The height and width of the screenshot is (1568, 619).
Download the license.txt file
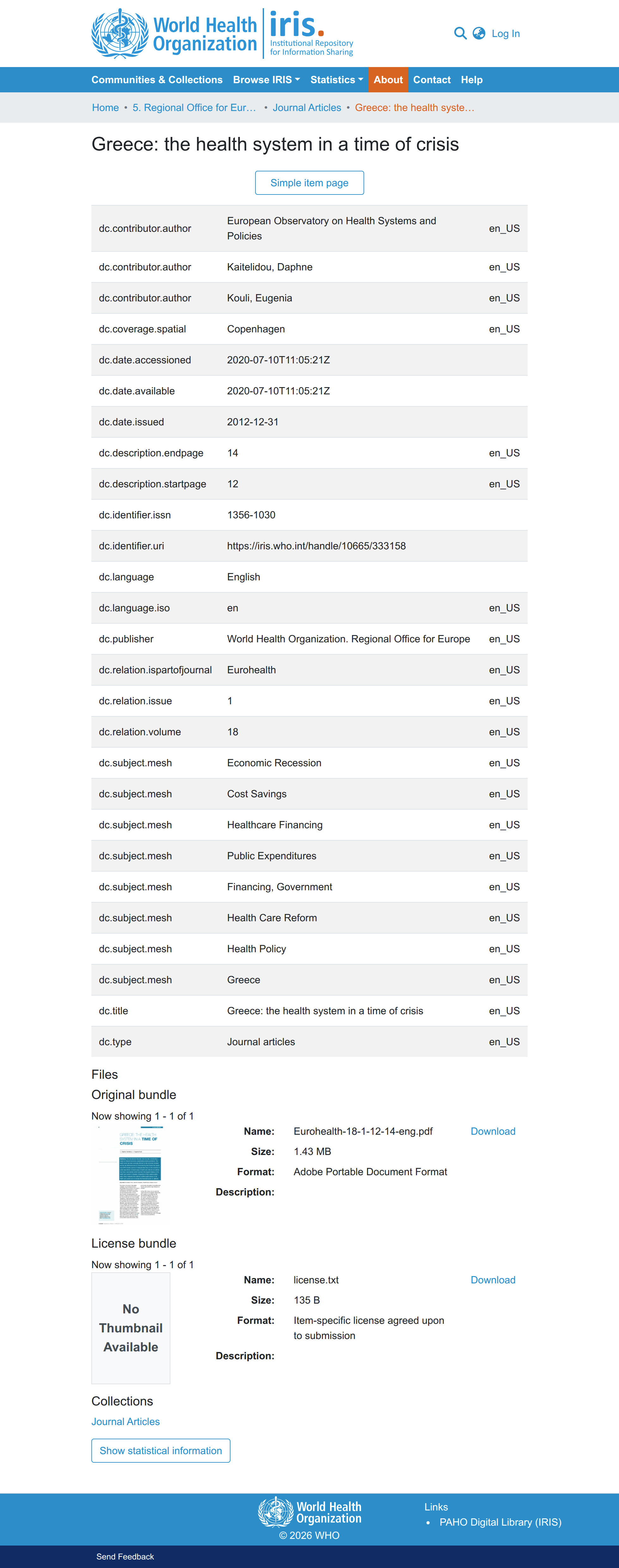[493, 1280]
